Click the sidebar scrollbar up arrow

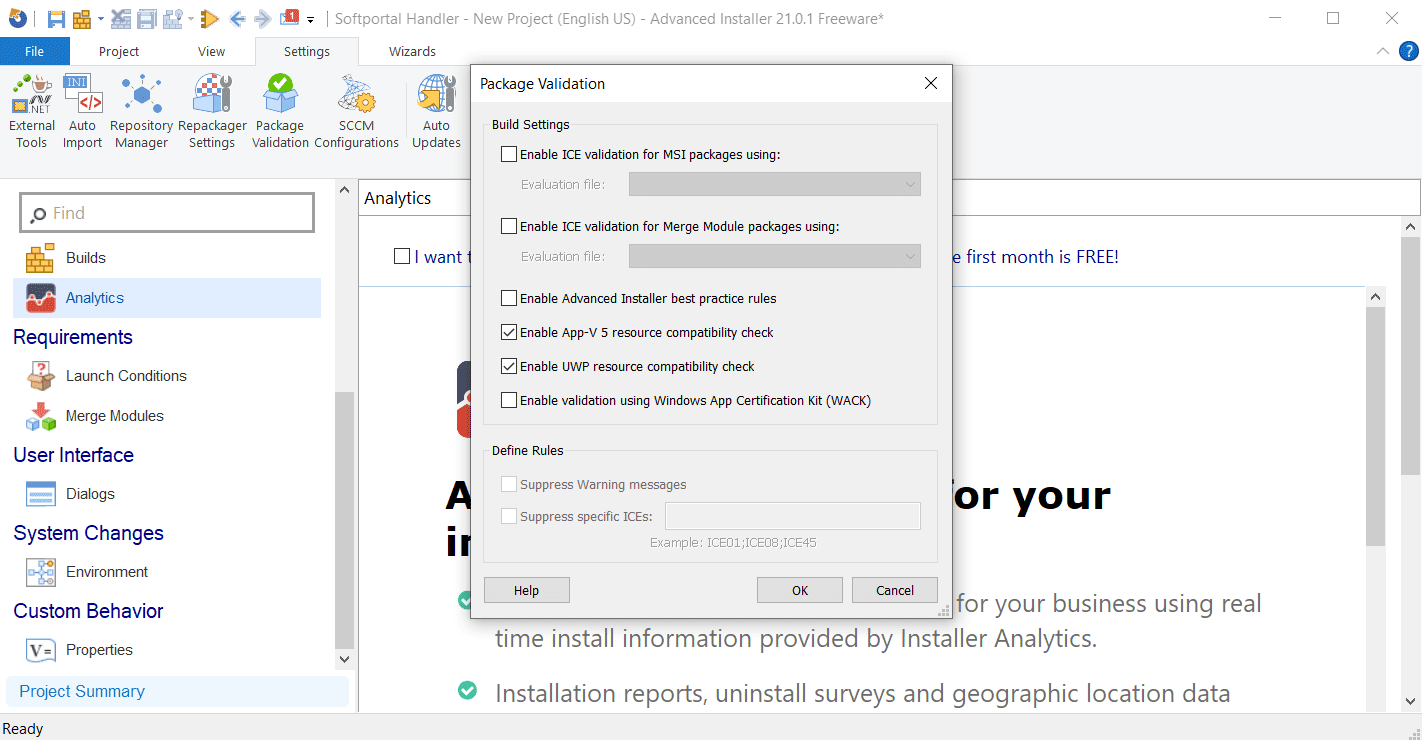click(345, 190)
